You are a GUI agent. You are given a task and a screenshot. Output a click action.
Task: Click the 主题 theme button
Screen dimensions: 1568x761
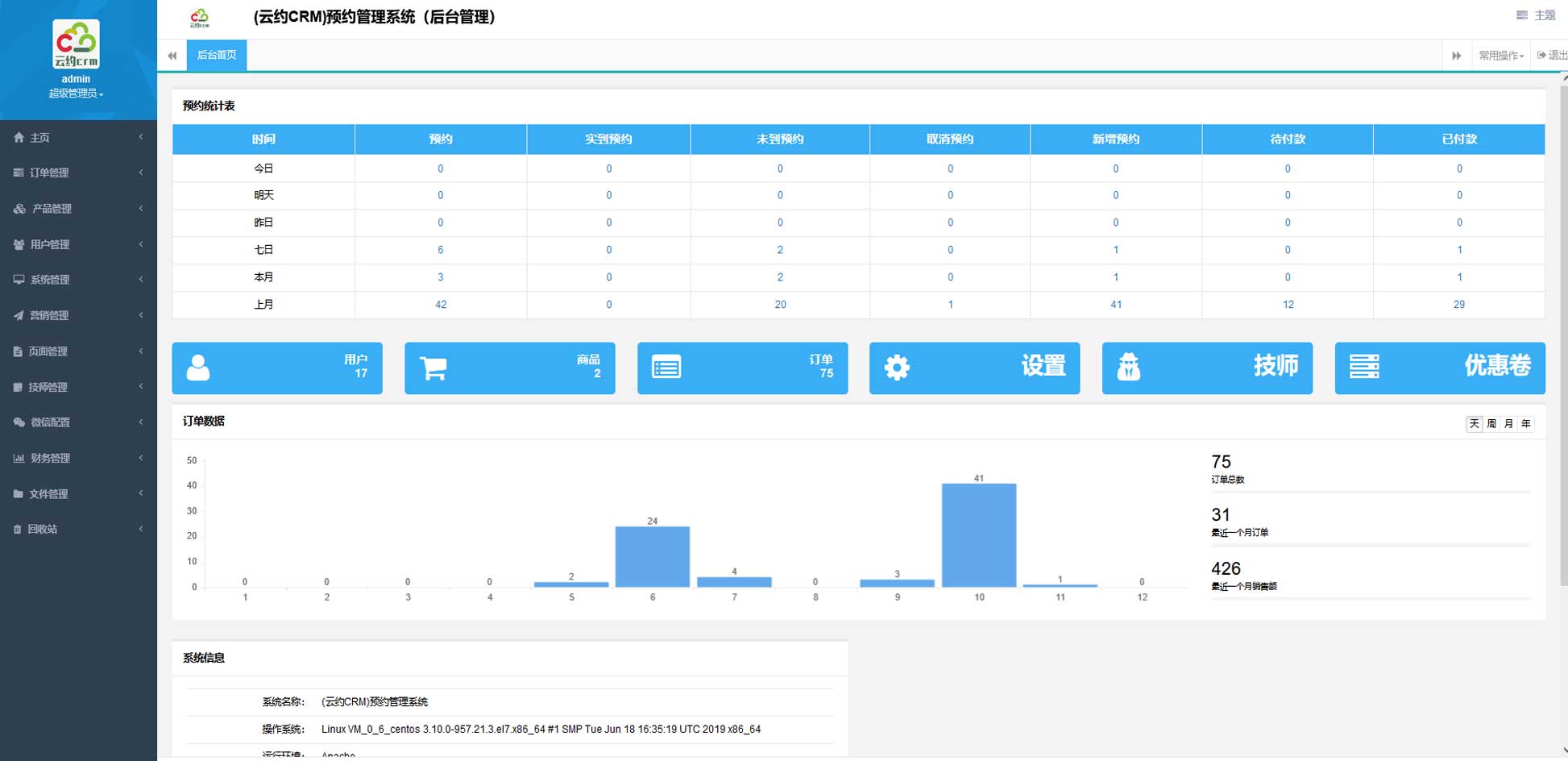tap(1536, 15)
